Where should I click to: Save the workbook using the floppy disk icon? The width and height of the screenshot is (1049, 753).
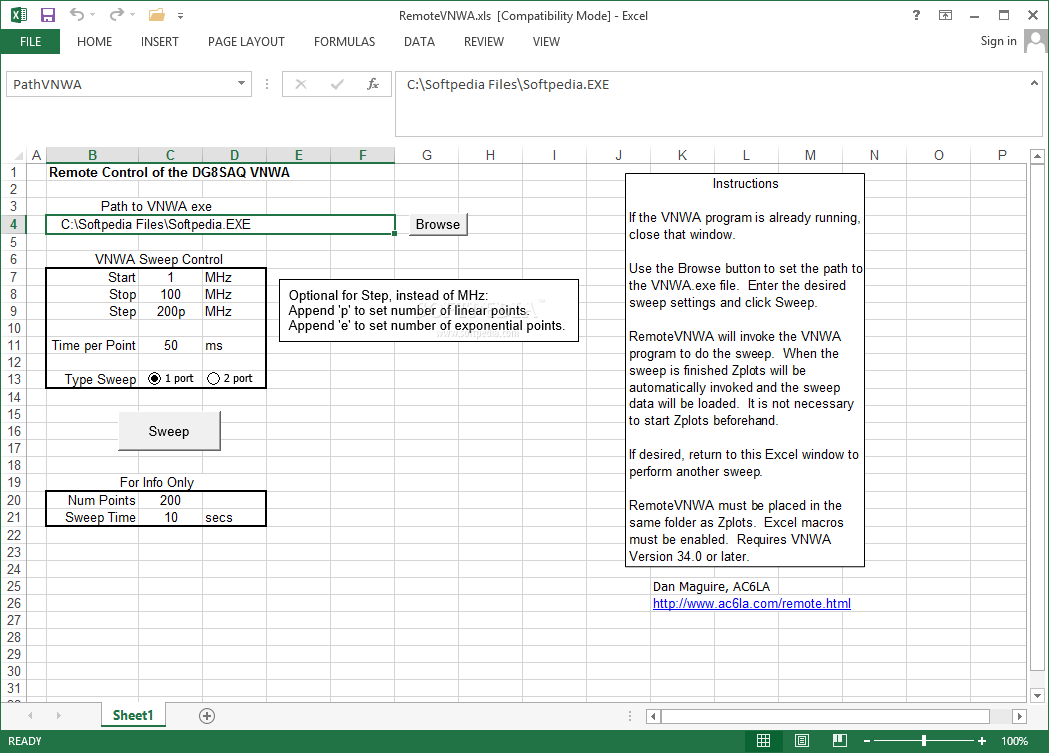(x=47, y=15)
